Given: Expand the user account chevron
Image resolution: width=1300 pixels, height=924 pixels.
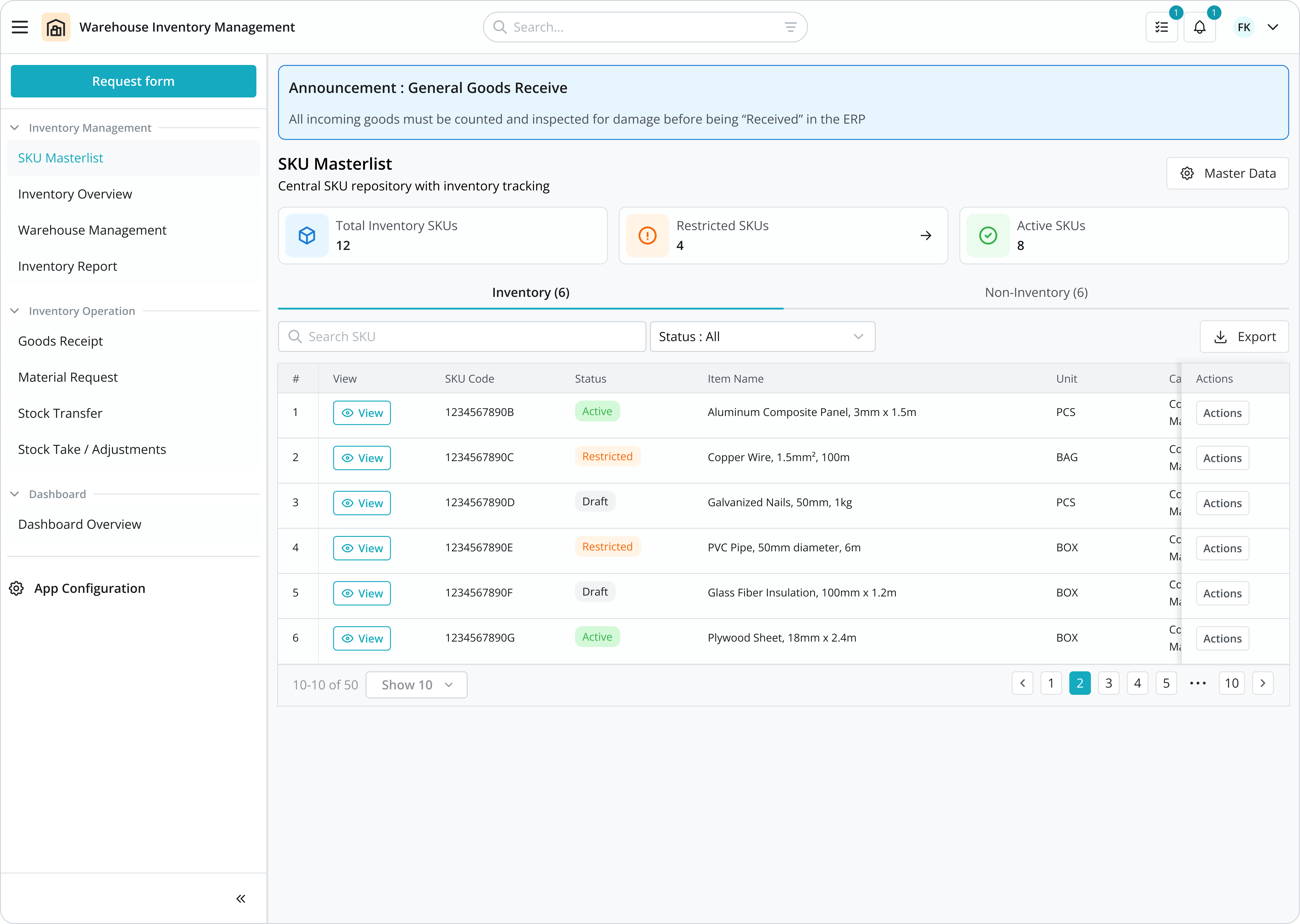Looking at the screenshot, I should pos(1273,27).
